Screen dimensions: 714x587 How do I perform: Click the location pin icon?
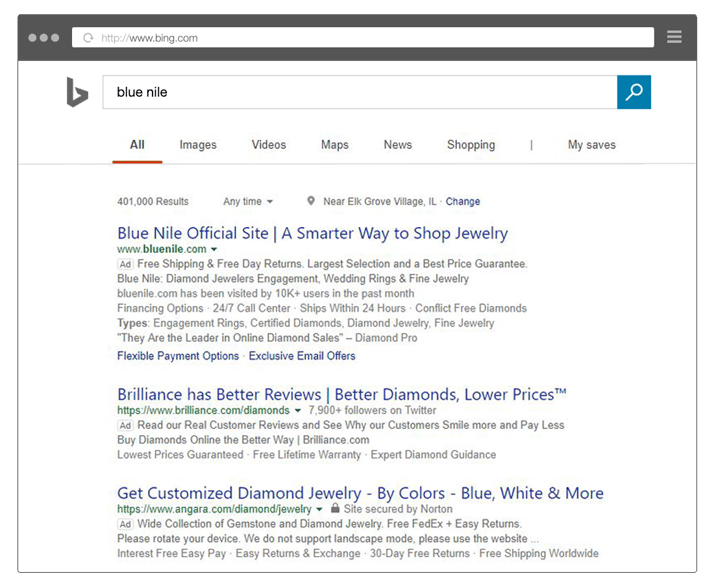pos(311,201)
